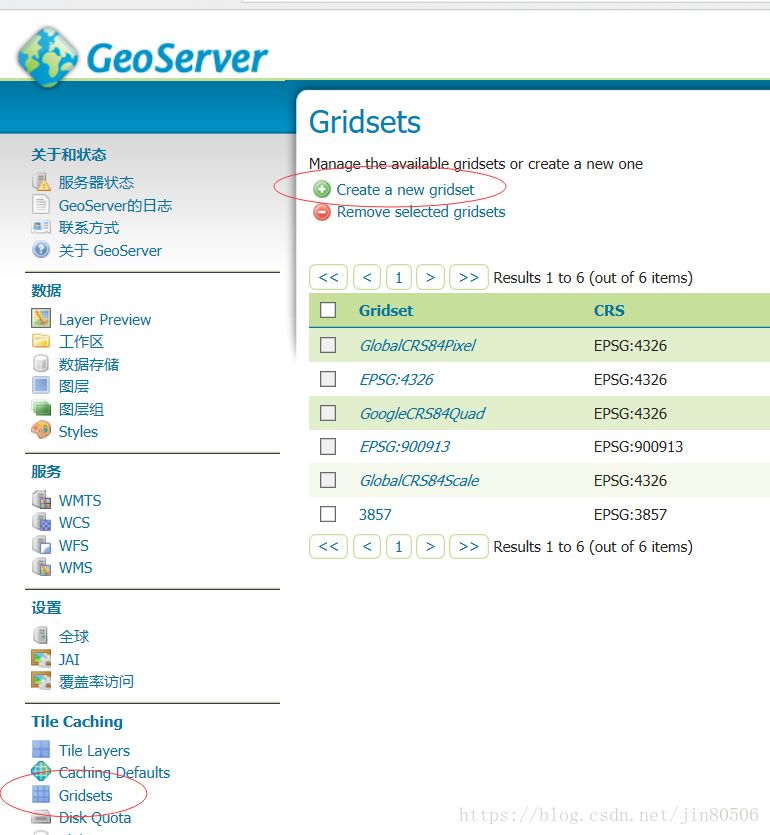The width and height of the screenshot is (770, 835).
Task: Sort table by Gridset column header
Action: tap(386, 310)
